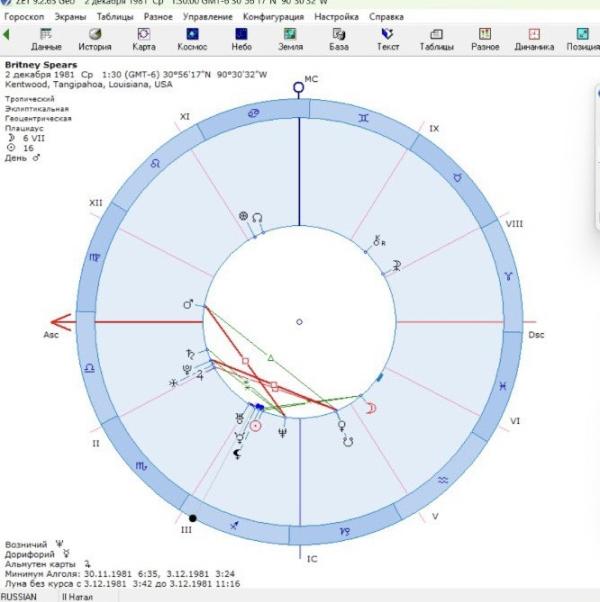
Task: Click the Возничий line at bottom
Action: tap(34, 545)
